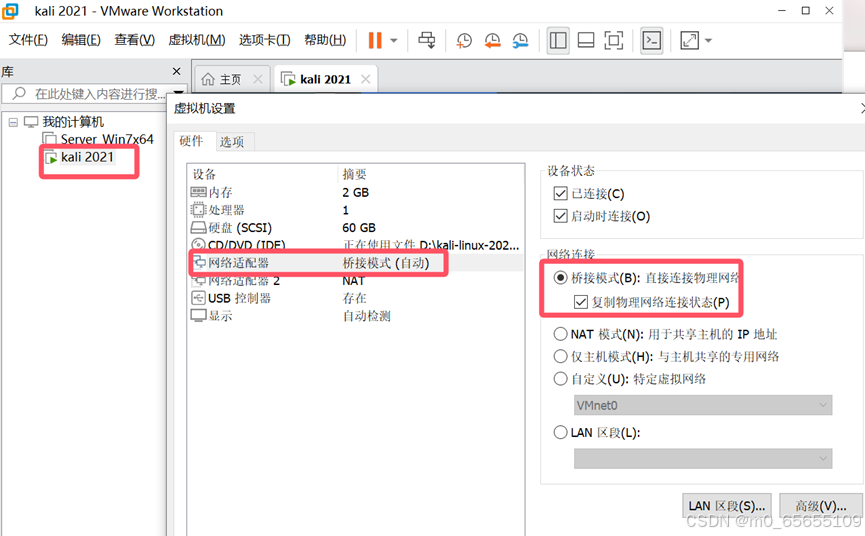Click the display monitor icon in device list
Screen dimensions: 865x536
[198, 316]
